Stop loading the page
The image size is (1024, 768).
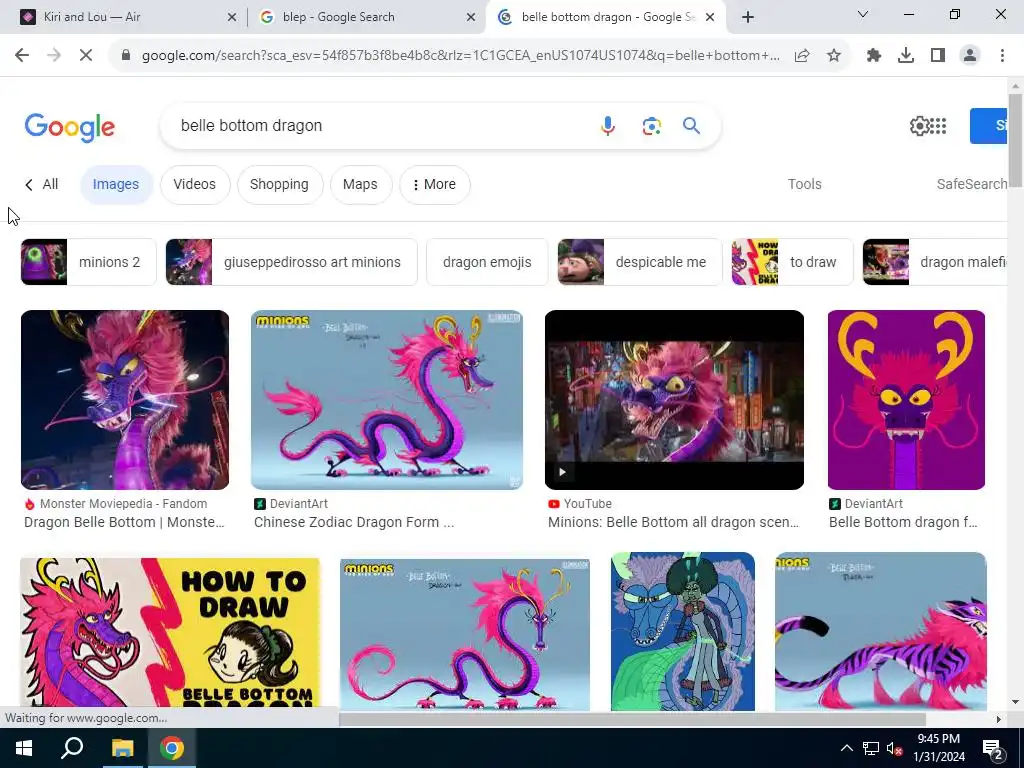tap(86, 56)
